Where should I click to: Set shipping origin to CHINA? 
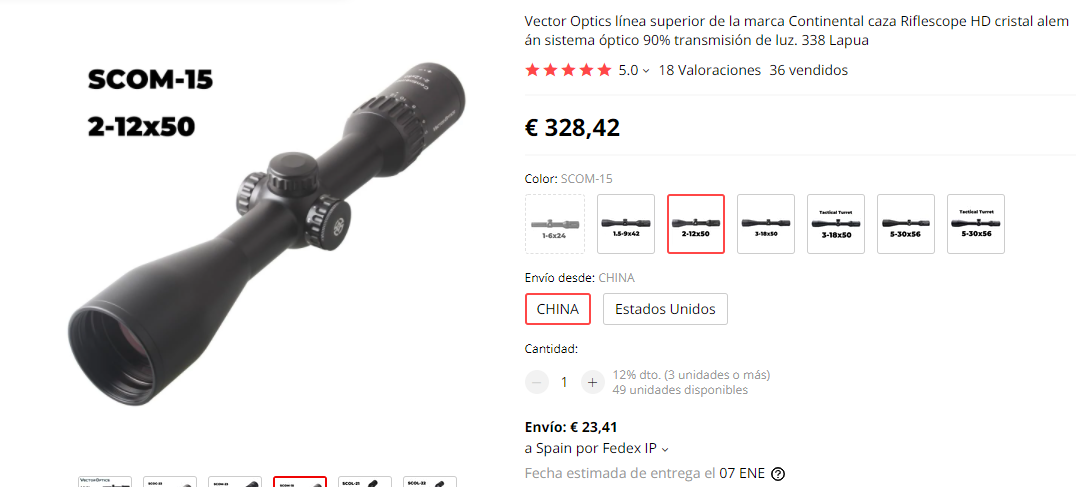tap(557, 309)
